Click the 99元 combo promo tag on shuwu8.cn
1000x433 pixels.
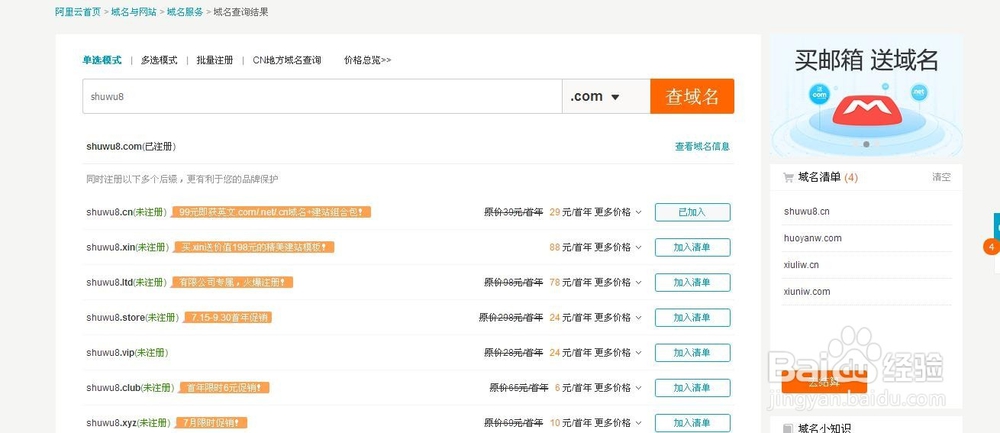click(x=271, y=212)
